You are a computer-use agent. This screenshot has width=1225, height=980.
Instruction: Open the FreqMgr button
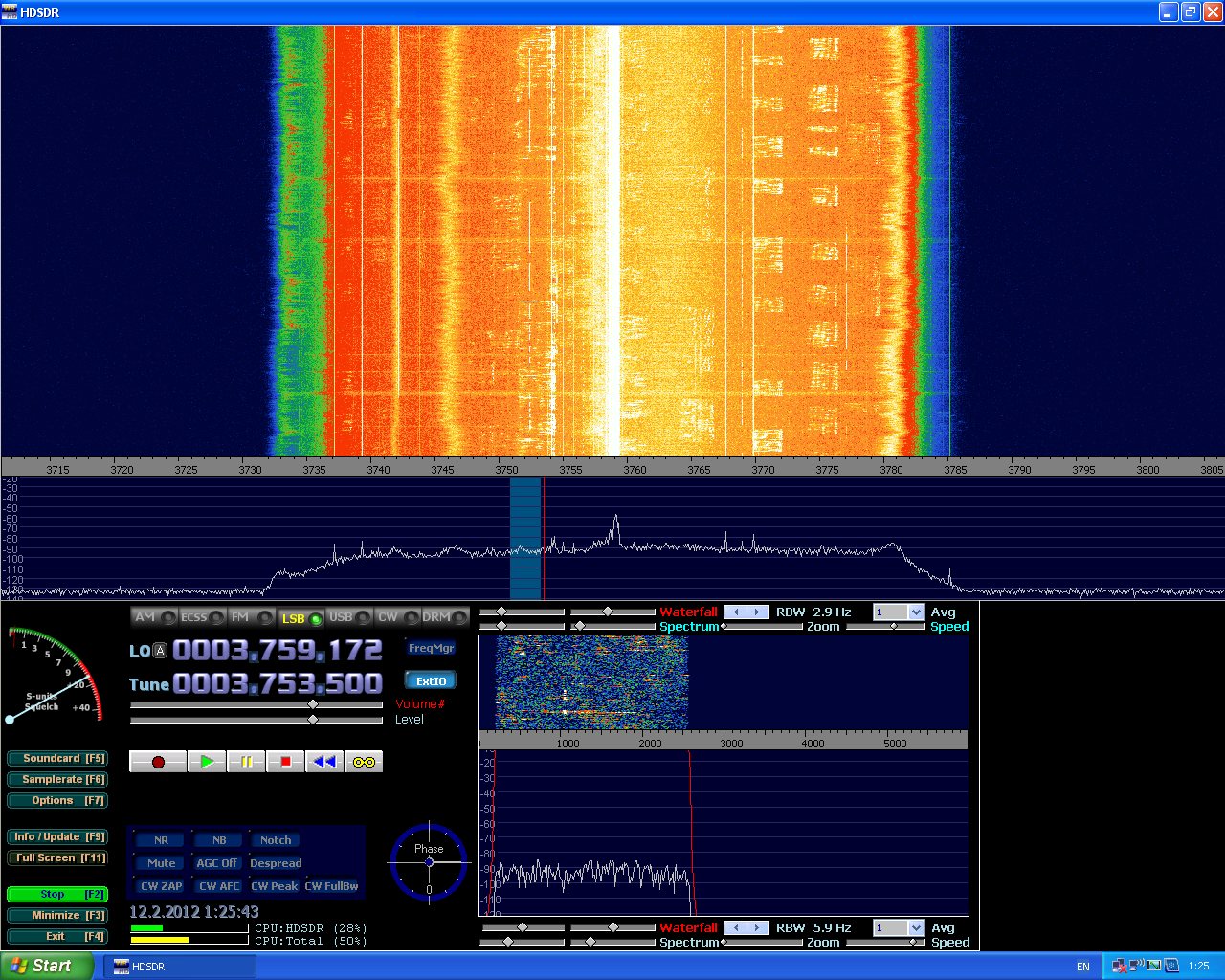431,648
